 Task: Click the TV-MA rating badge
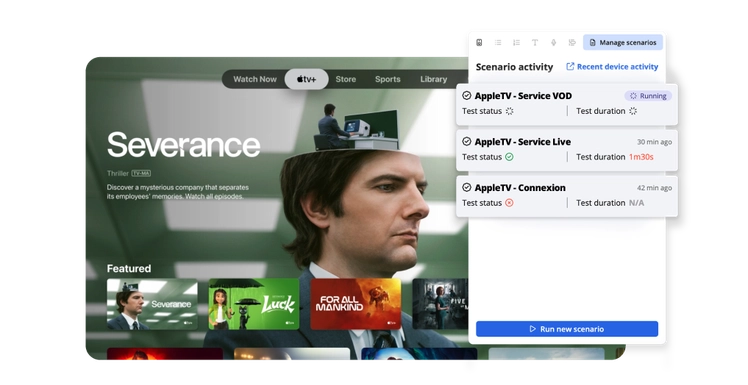[x=141, y=173]
